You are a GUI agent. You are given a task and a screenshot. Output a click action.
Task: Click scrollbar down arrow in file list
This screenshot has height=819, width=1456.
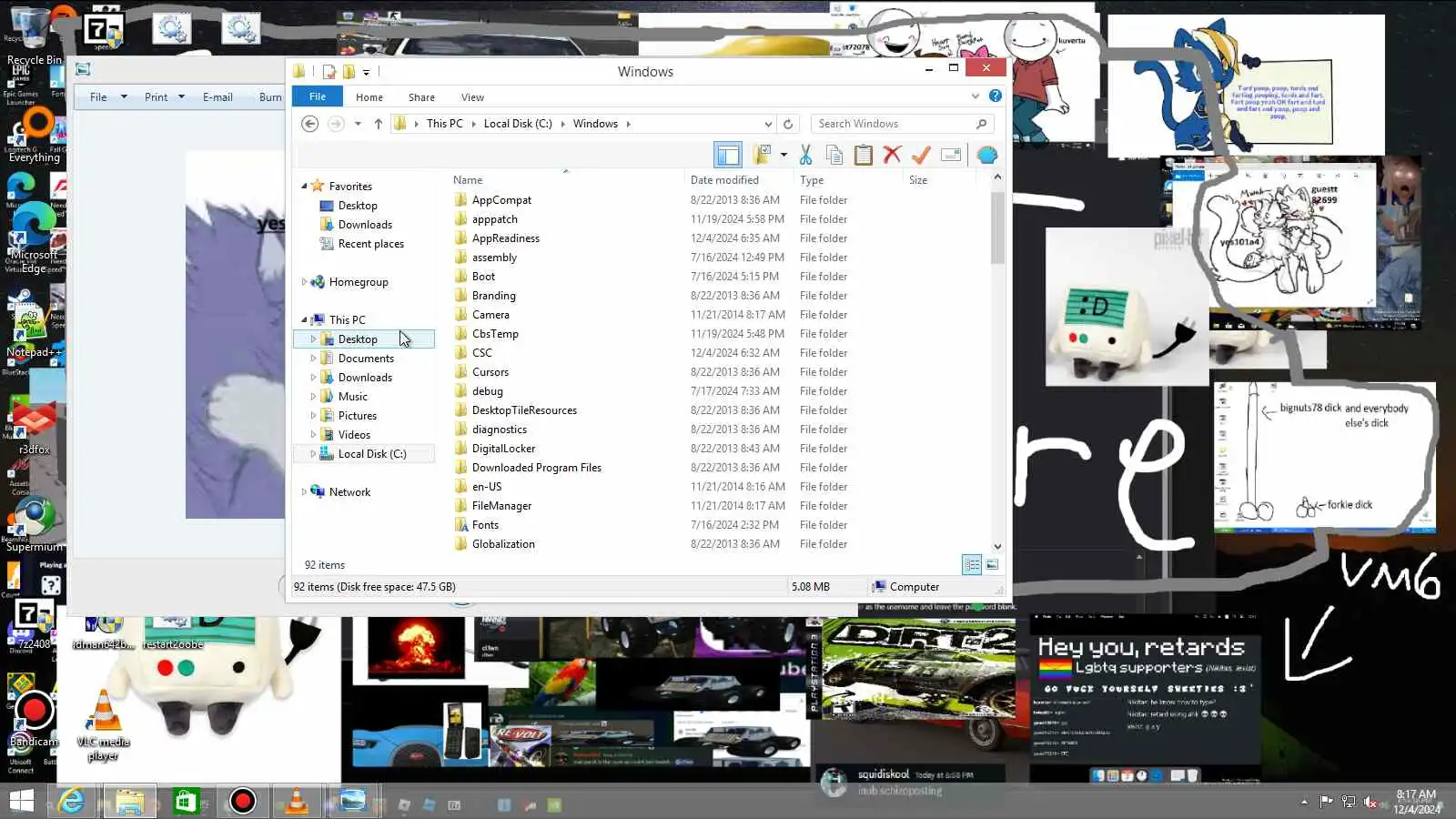click(x=997, y=546)
